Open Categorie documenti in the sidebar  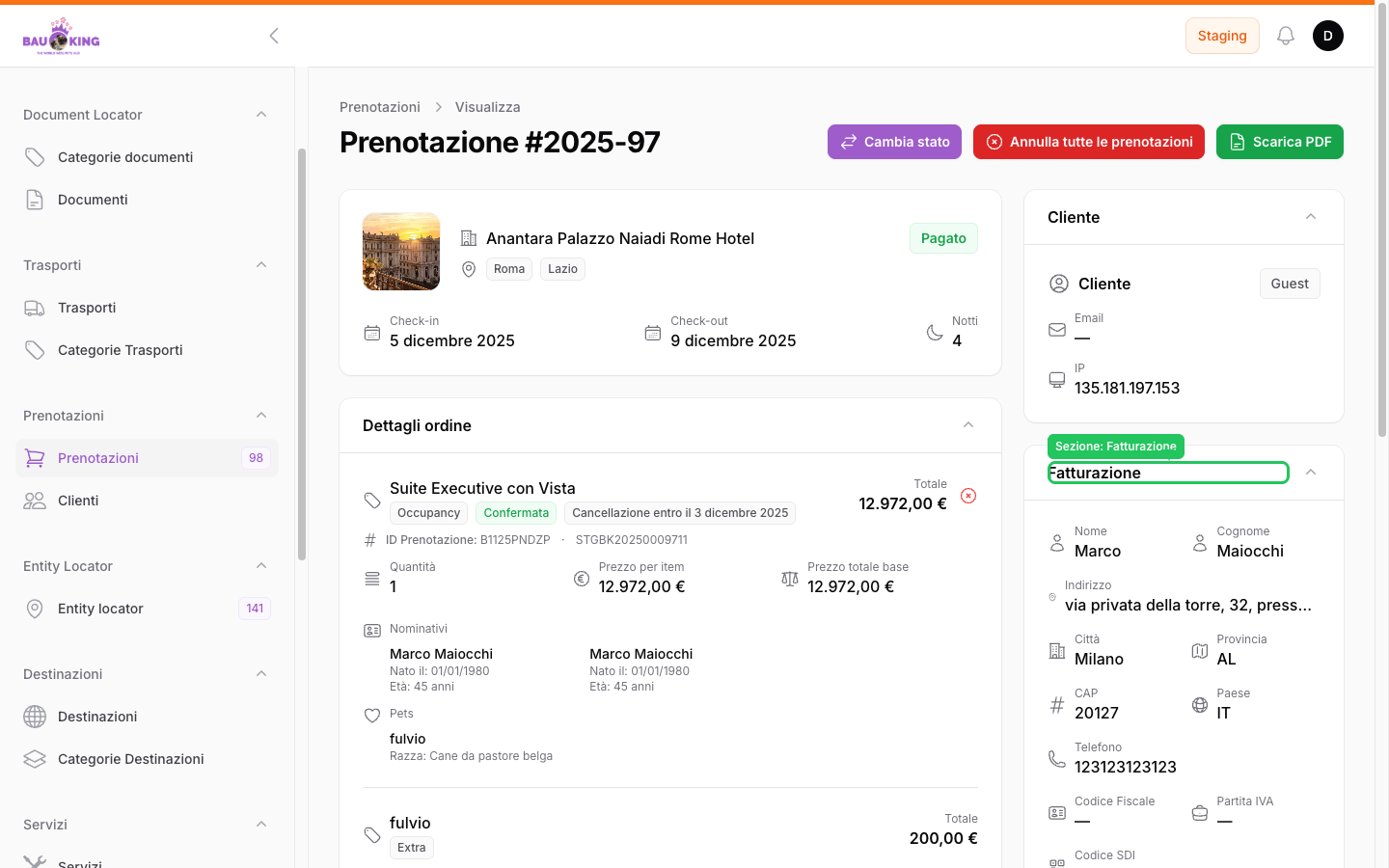click(x=147, y=157)
